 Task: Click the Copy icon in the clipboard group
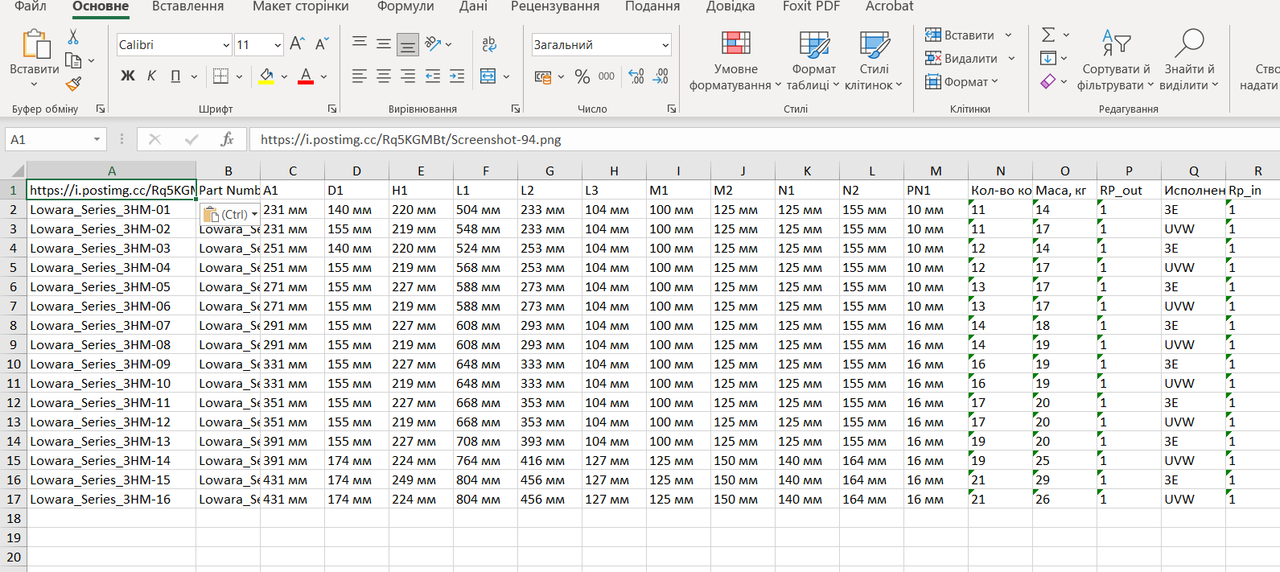click(73, 60)
